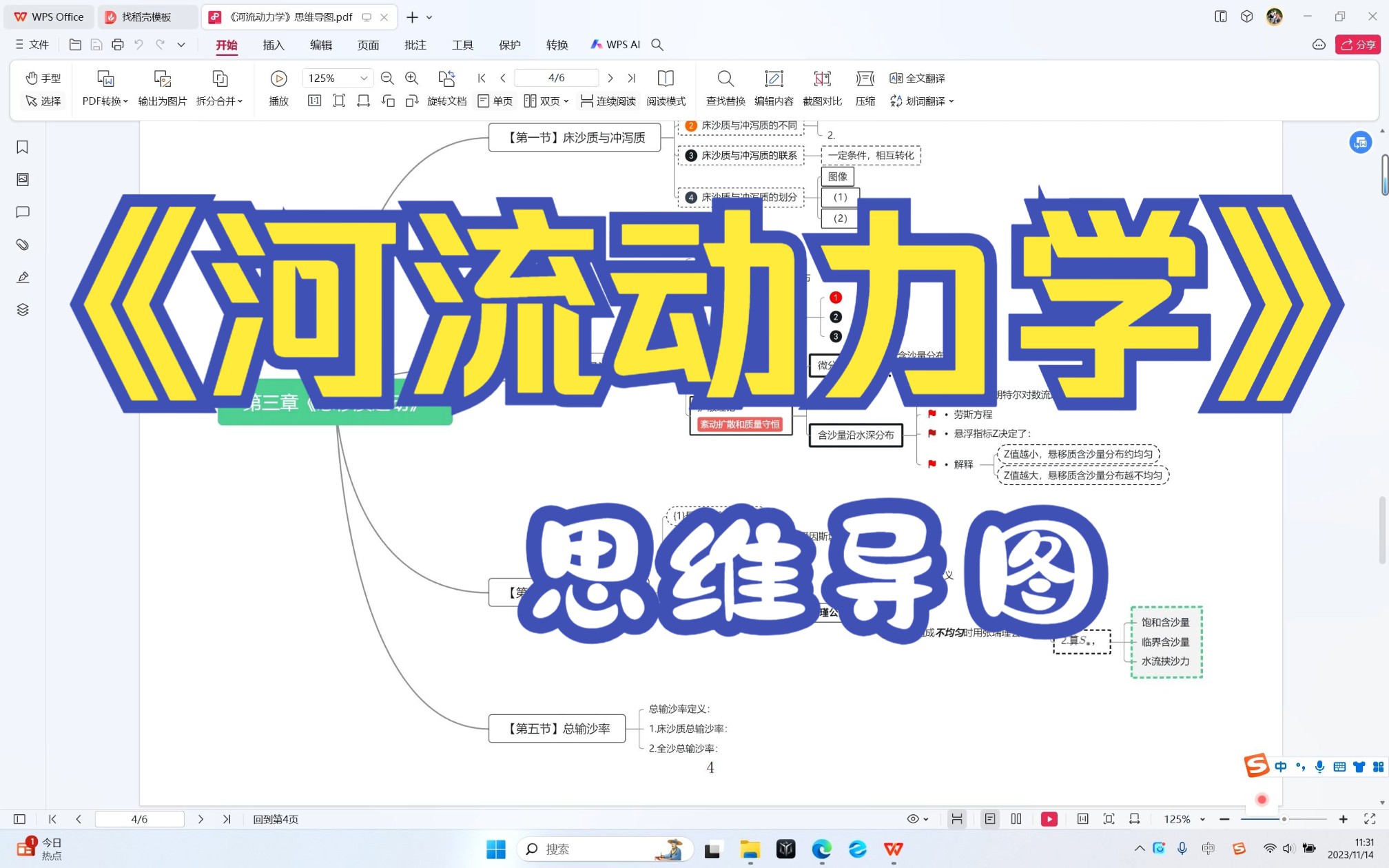Image resolution: width=1389 pixels, height=868 pixels.
Task: Toggle sidebar panel at status bar left
Action: coord(19,819)
